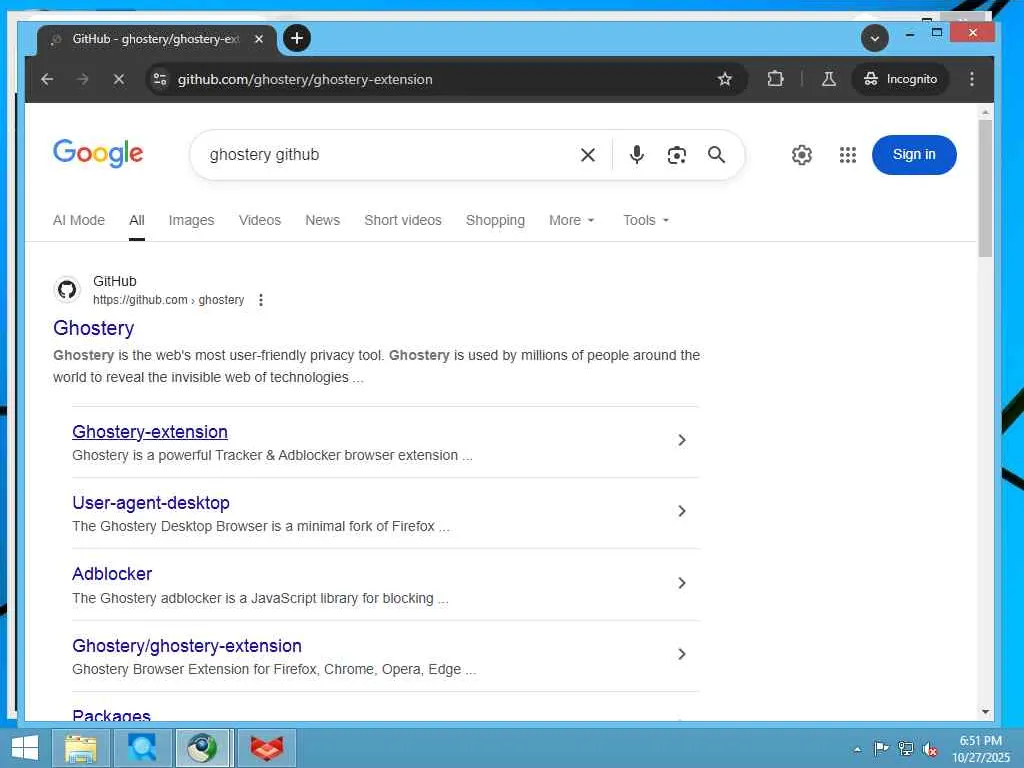This screenshot has width=1024, height=768.
Task: Click the address bar URL
Action: coord(305,79)
